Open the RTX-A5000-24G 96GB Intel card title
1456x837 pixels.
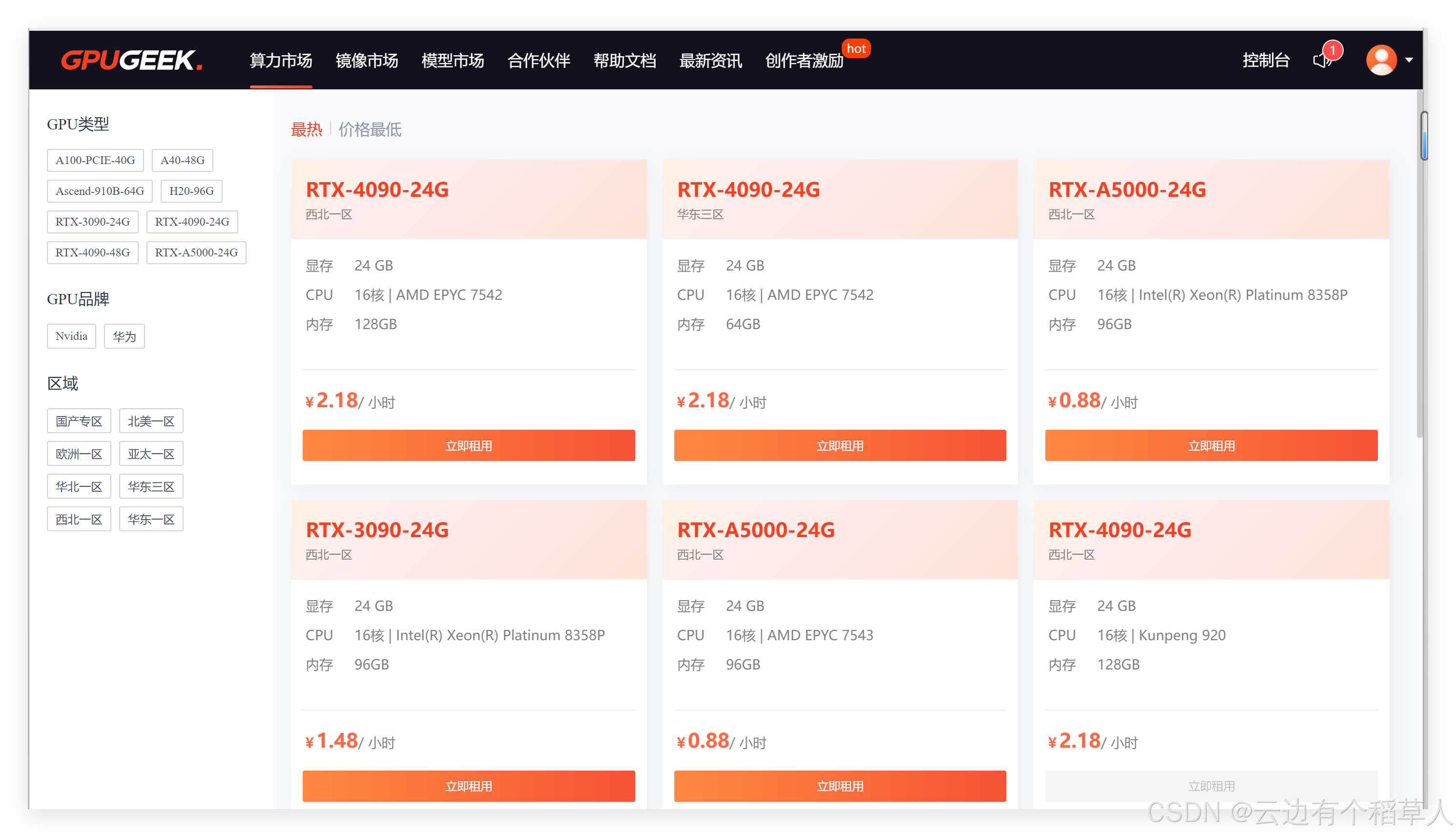point(1127,189)
